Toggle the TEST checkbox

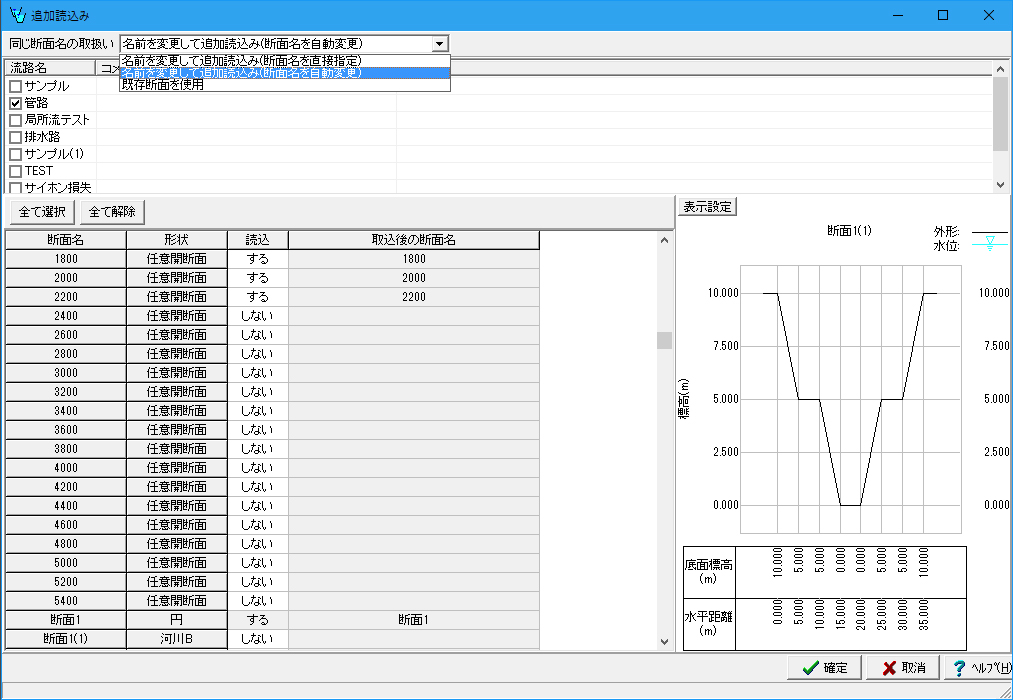point(16,171)
